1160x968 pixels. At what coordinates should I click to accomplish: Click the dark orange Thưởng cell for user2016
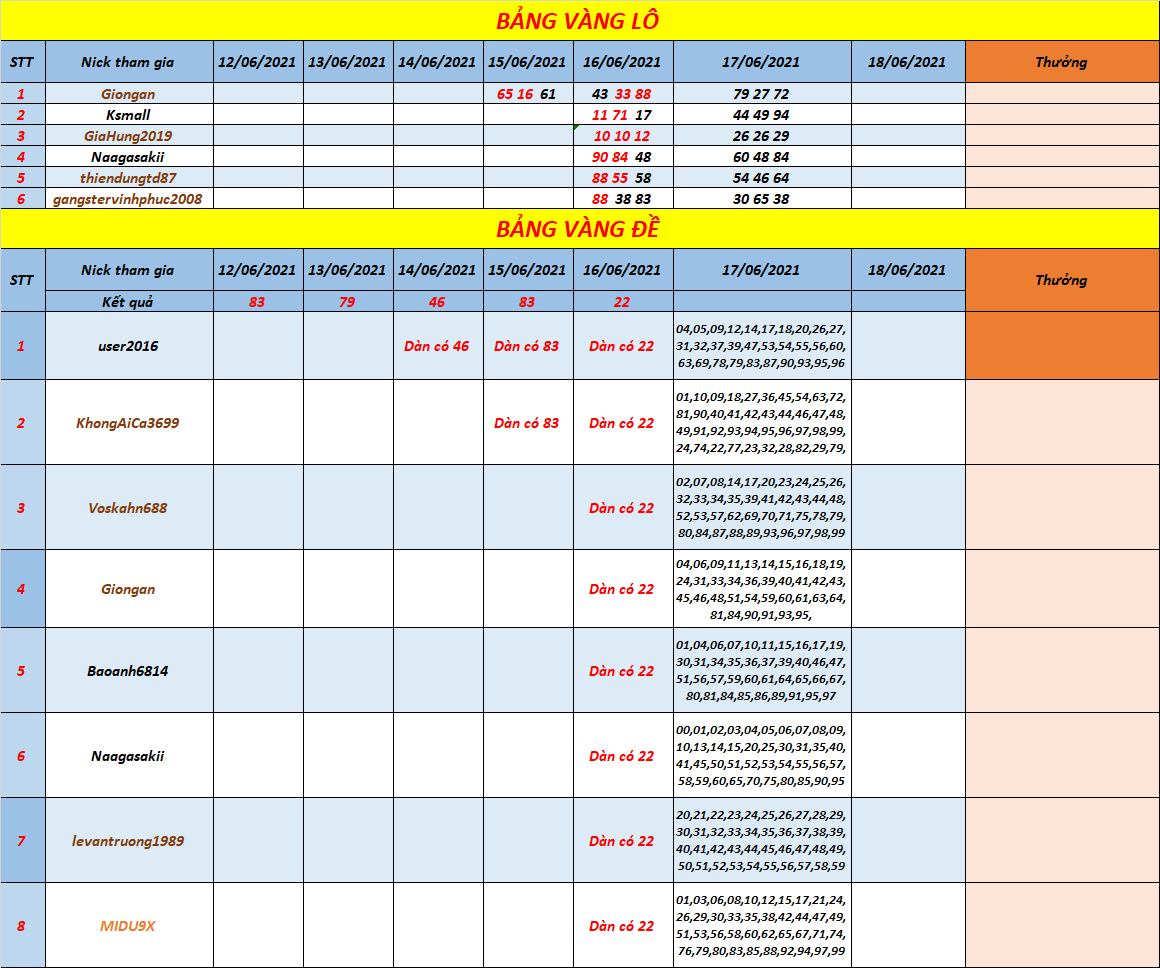1061,346
